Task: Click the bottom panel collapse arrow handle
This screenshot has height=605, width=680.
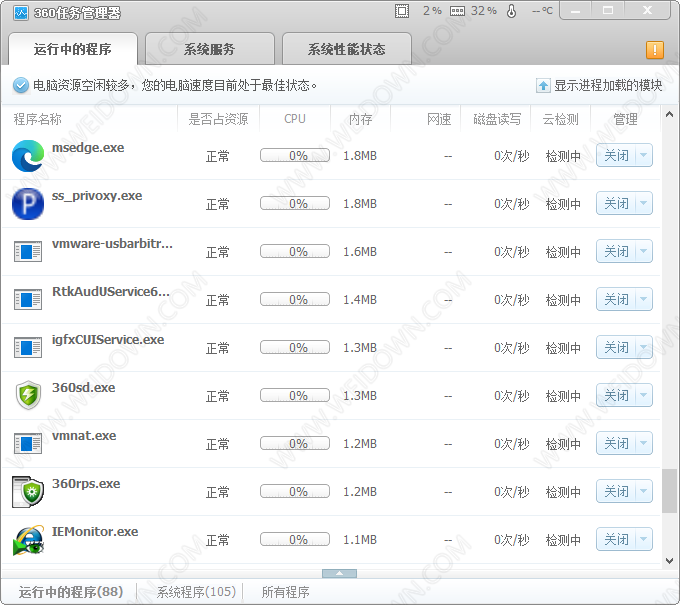Action: point(340,573)
